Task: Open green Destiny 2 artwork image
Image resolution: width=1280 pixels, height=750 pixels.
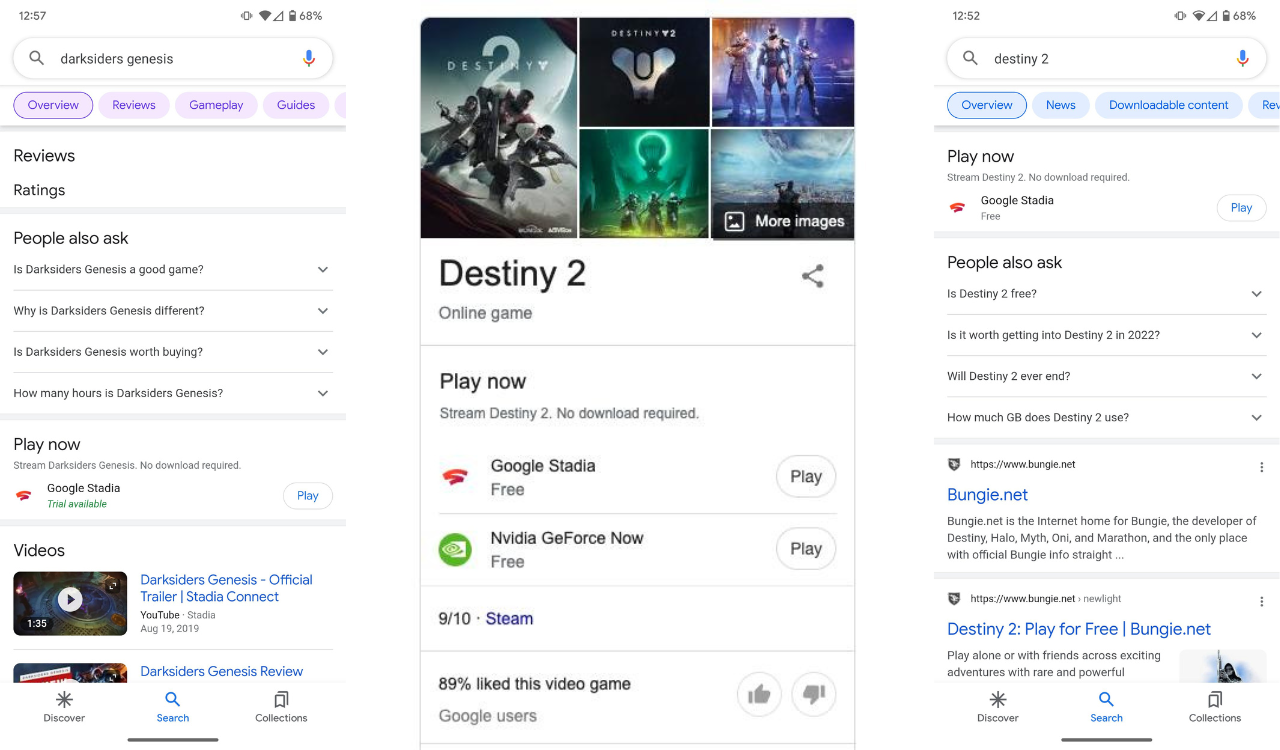Action: pos(644,184)
